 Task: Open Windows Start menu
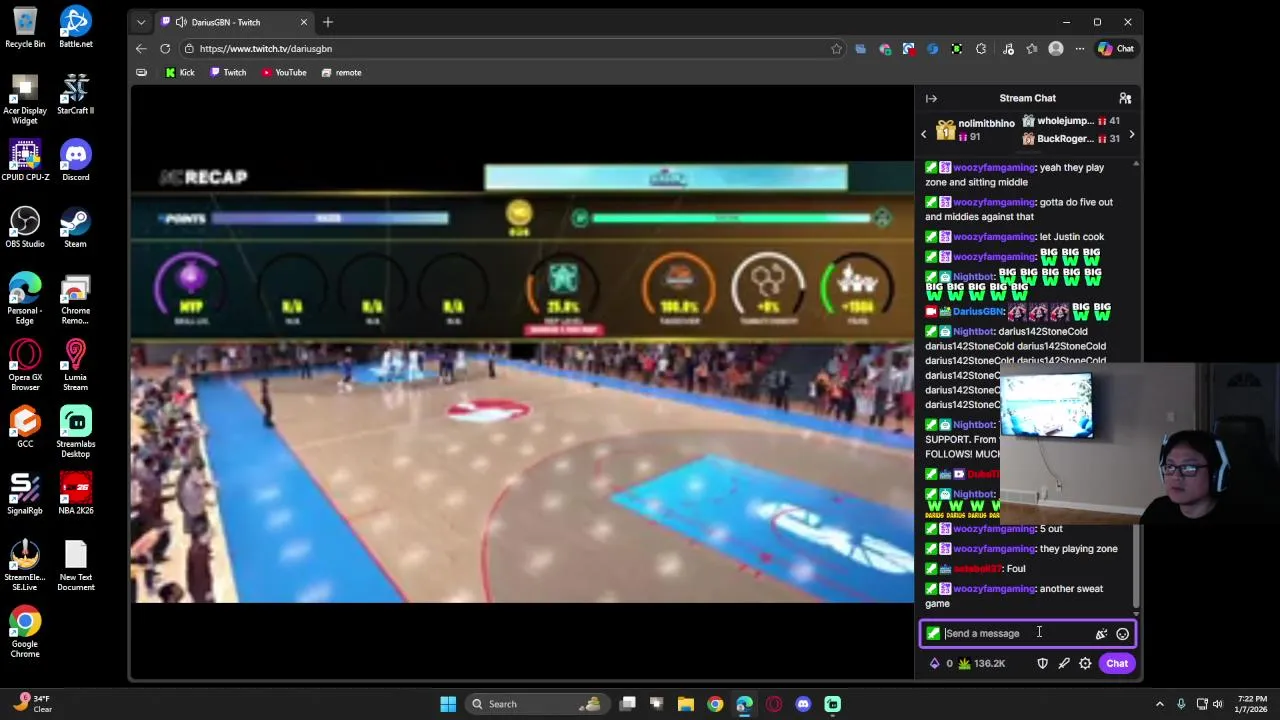pyautogui.click(x=448, y=704)
